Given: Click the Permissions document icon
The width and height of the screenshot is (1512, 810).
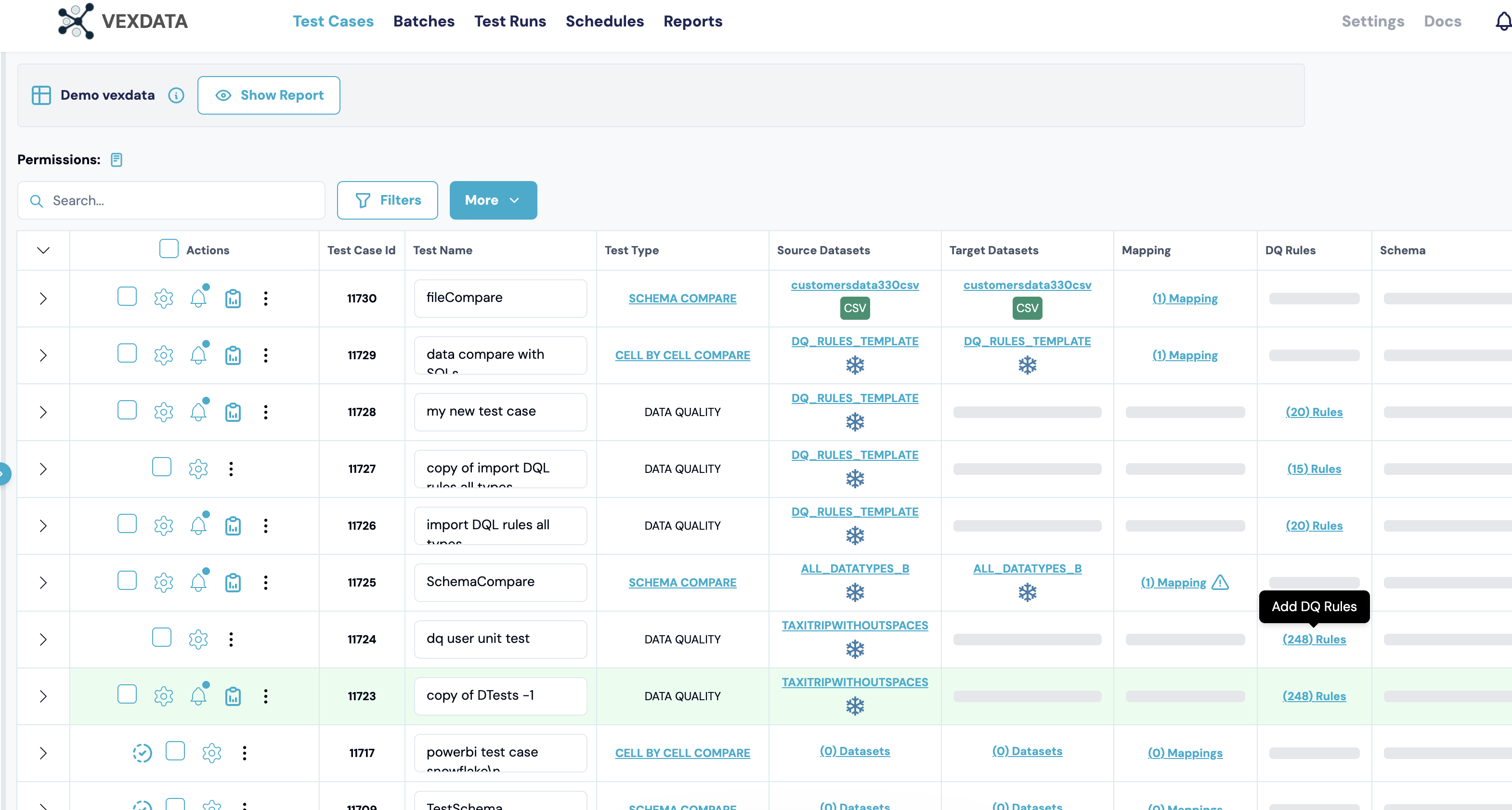Looking at the screenshot, I should (x=116, y=160).
